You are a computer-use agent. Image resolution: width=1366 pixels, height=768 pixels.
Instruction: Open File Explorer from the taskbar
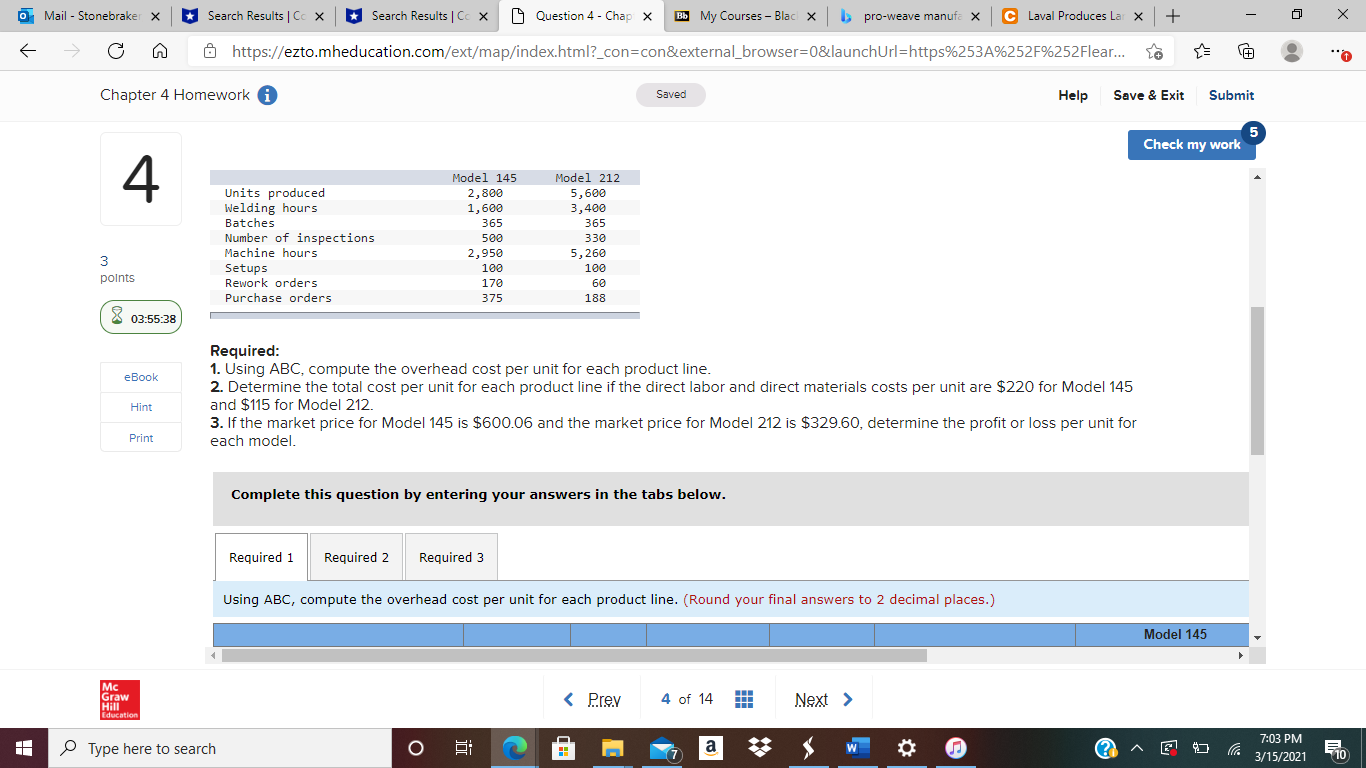coord(612,748)
